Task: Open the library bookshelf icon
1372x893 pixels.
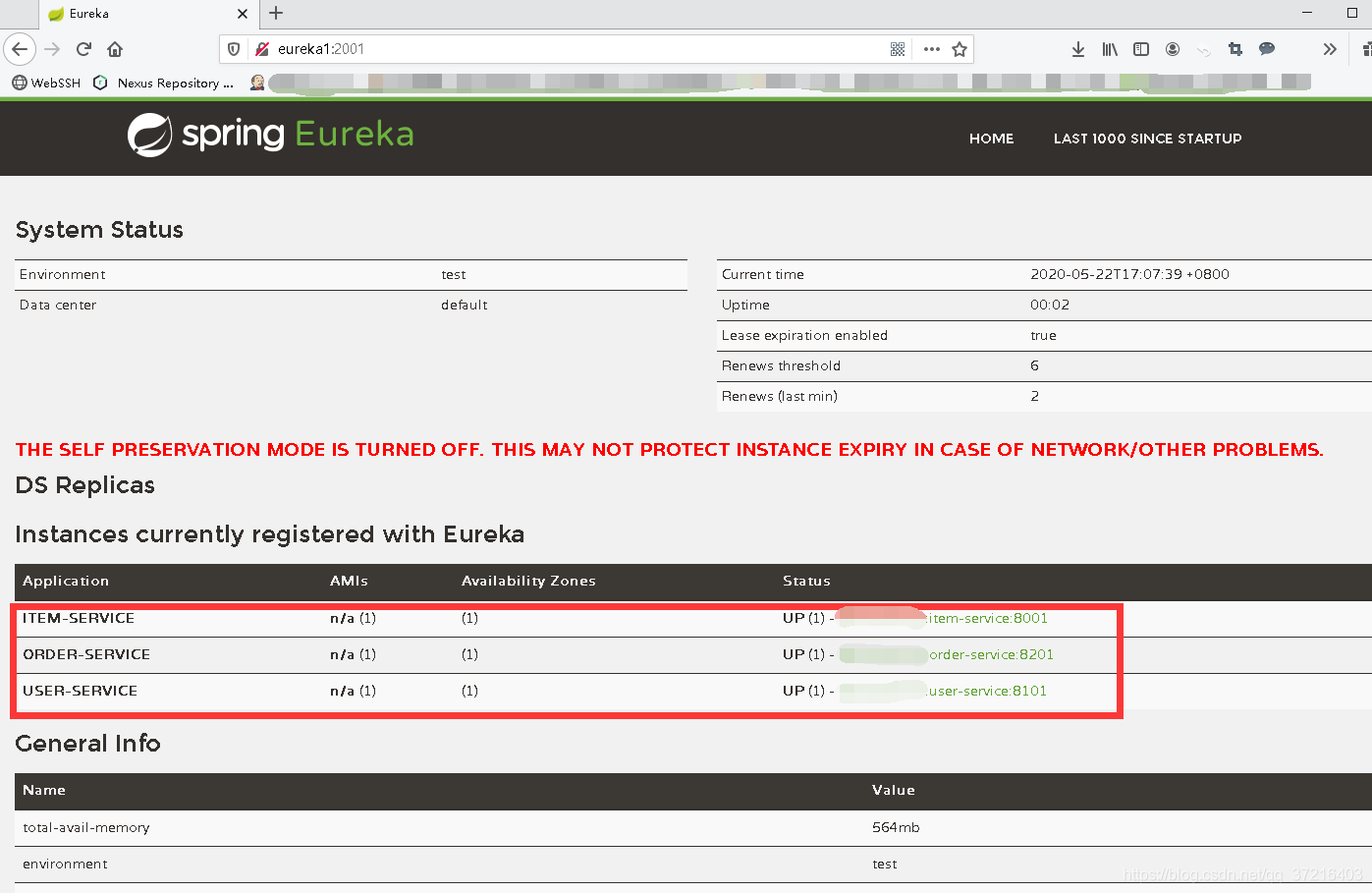Action: pos(1110,49)
